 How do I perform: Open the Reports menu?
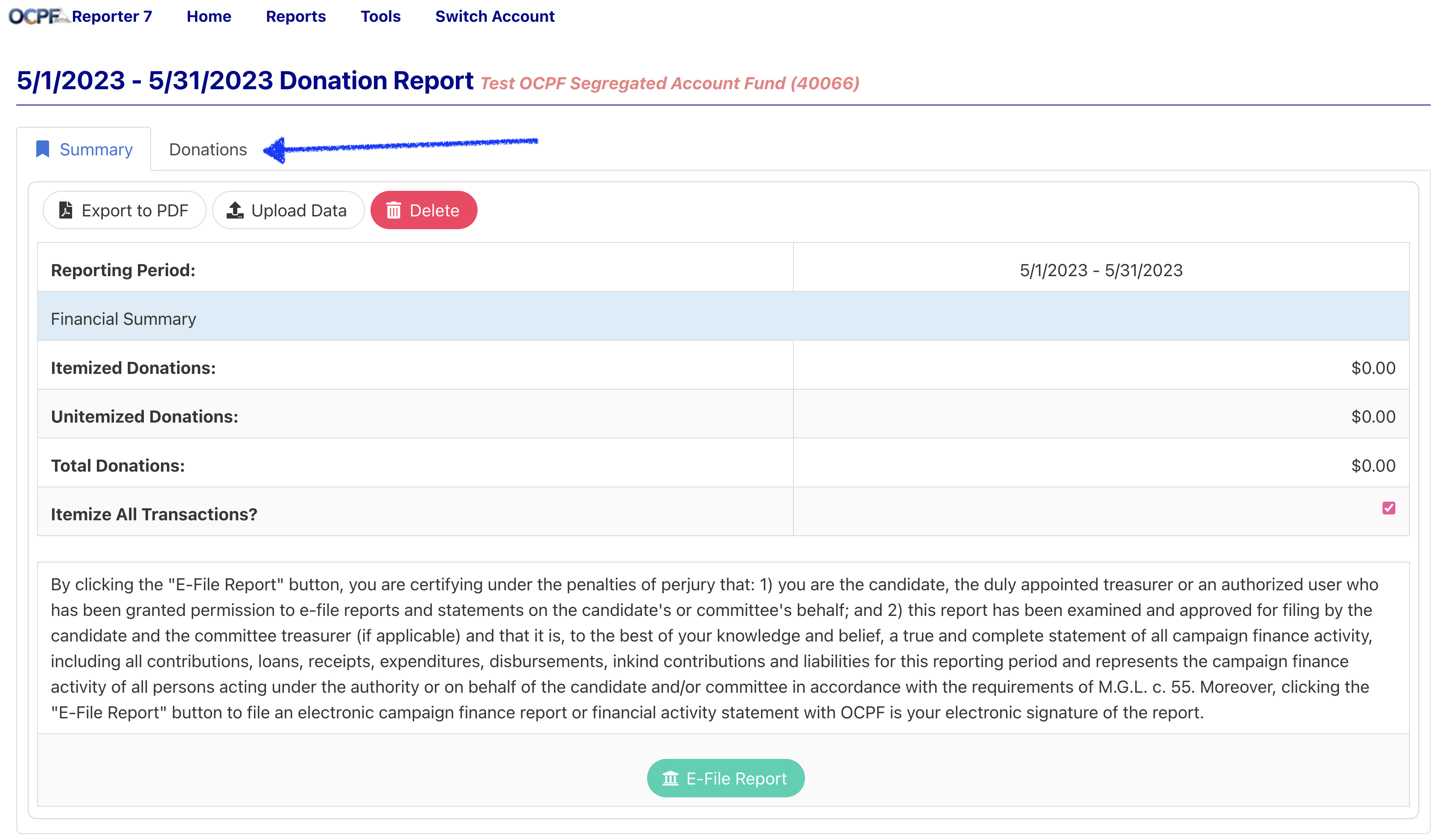click(x=295, y=17)
